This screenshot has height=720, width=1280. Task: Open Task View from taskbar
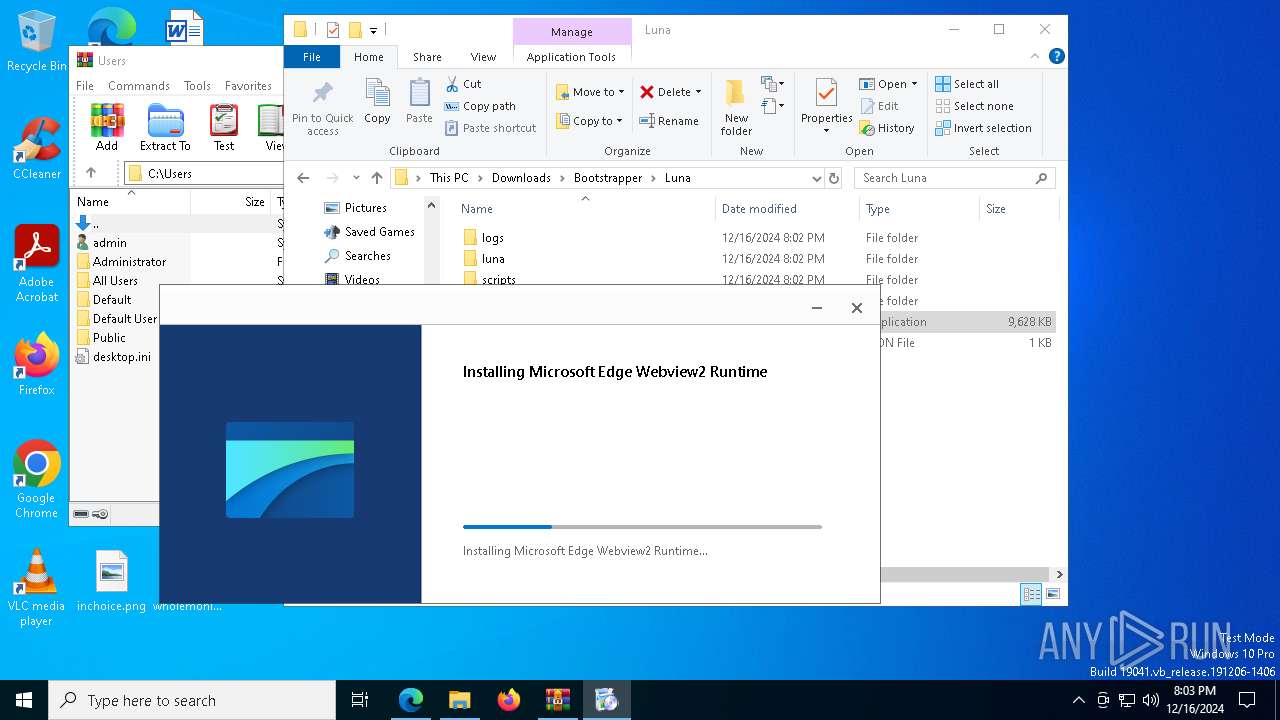(x=360, y=700)
